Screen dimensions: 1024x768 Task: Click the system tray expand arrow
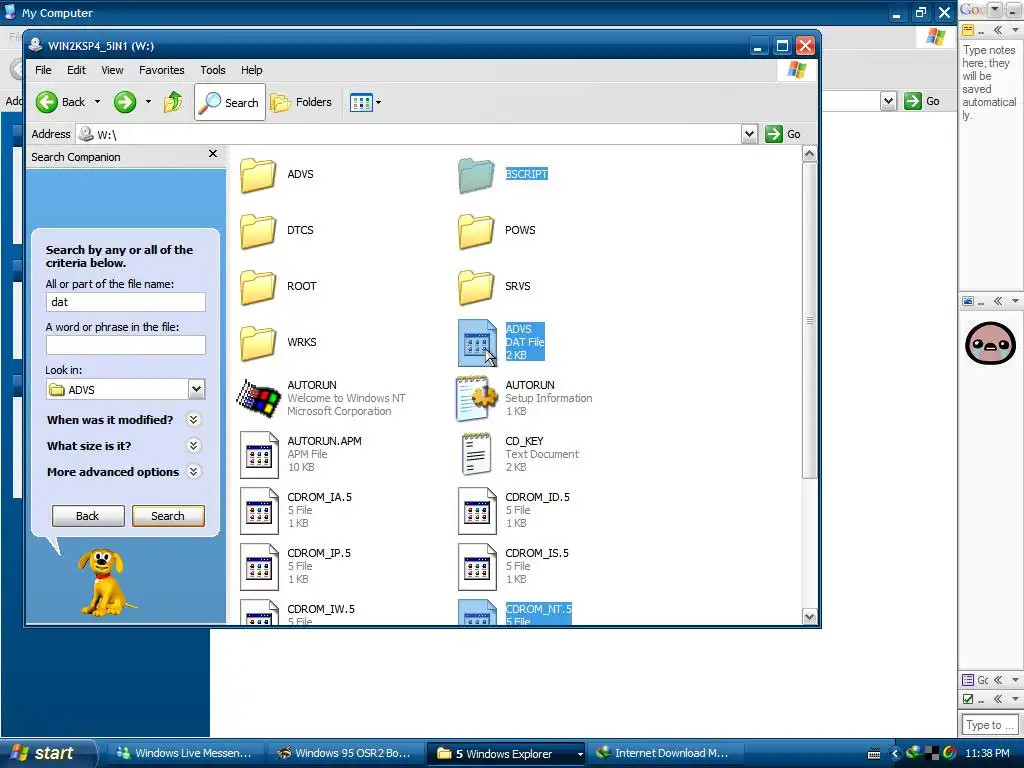(x=895, y=754)
